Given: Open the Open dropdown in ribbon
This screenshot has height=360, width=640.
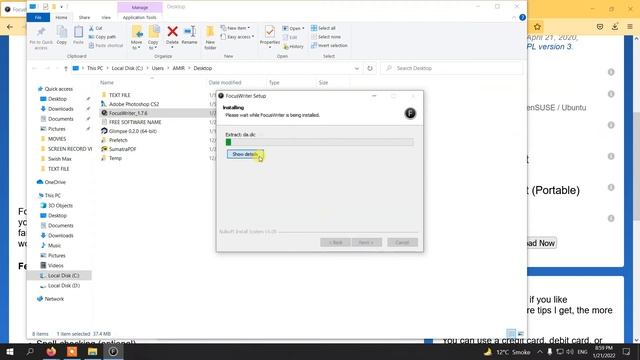Looking at the screenshot, I should [293, 28].
